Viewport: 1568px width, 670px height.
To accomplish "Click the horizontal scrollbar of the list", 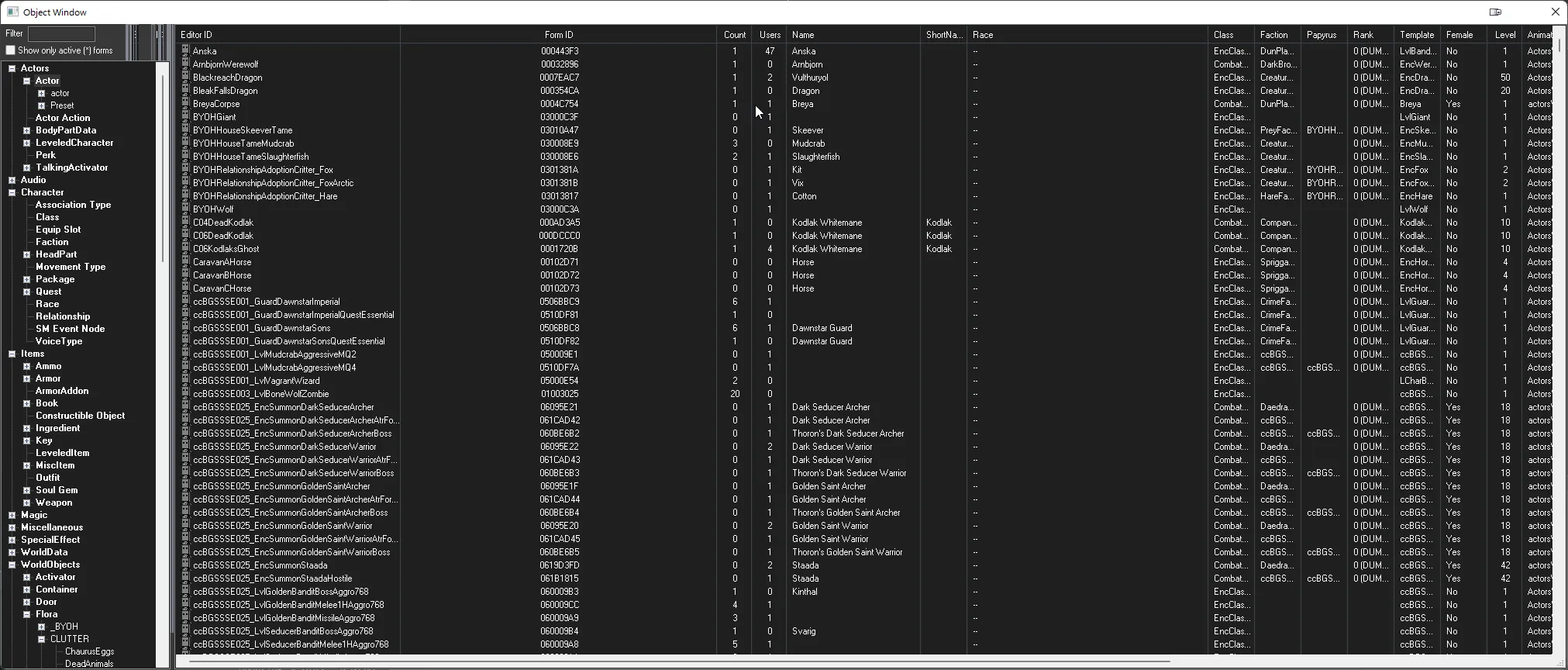I will tap(679, 661).
